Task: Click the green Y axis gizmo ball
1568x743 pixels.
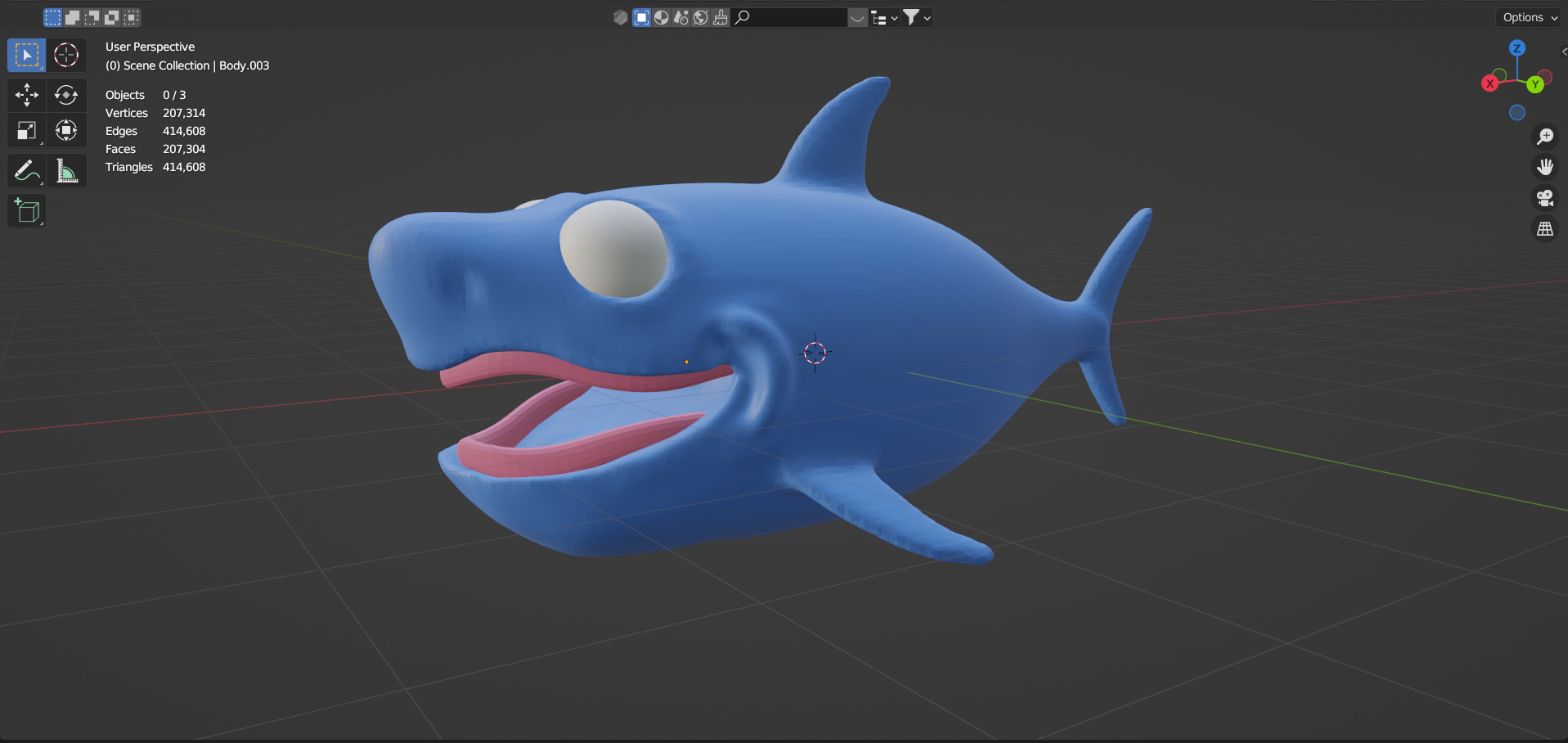Action: [x=1535, y=84]
